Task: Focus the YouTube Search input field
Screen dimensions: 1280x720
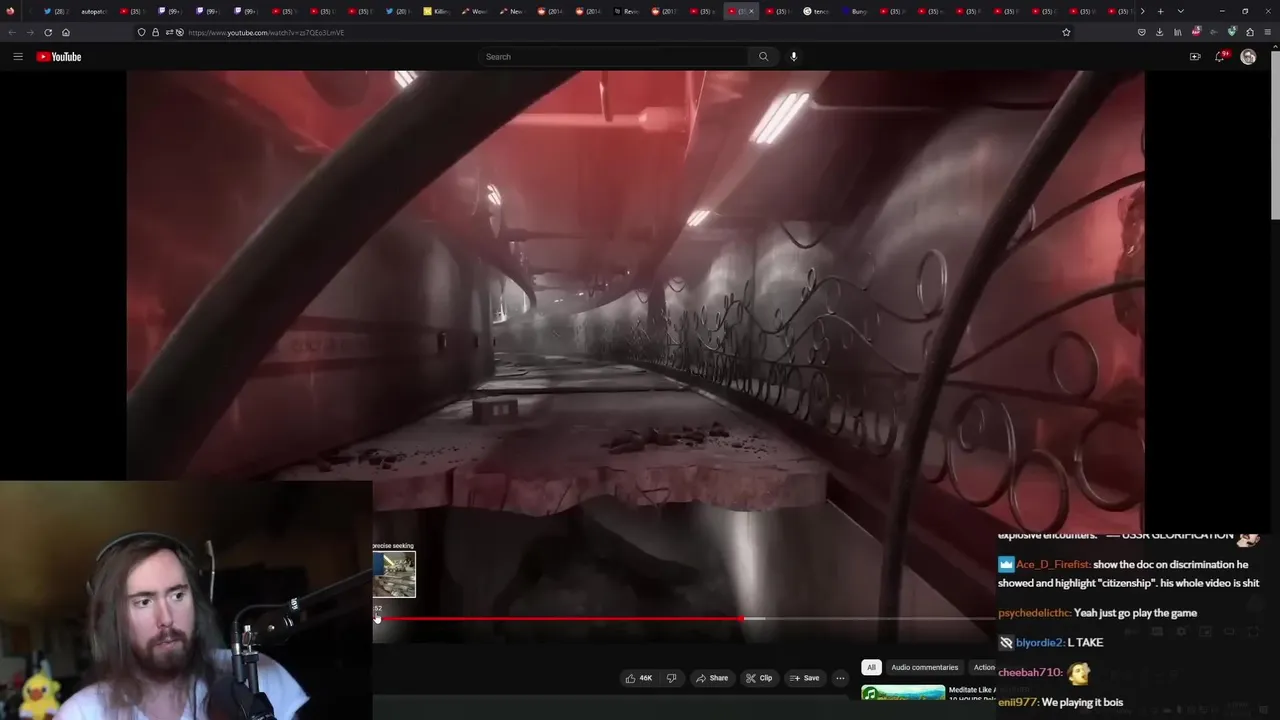Action: [x=613, y=57]
